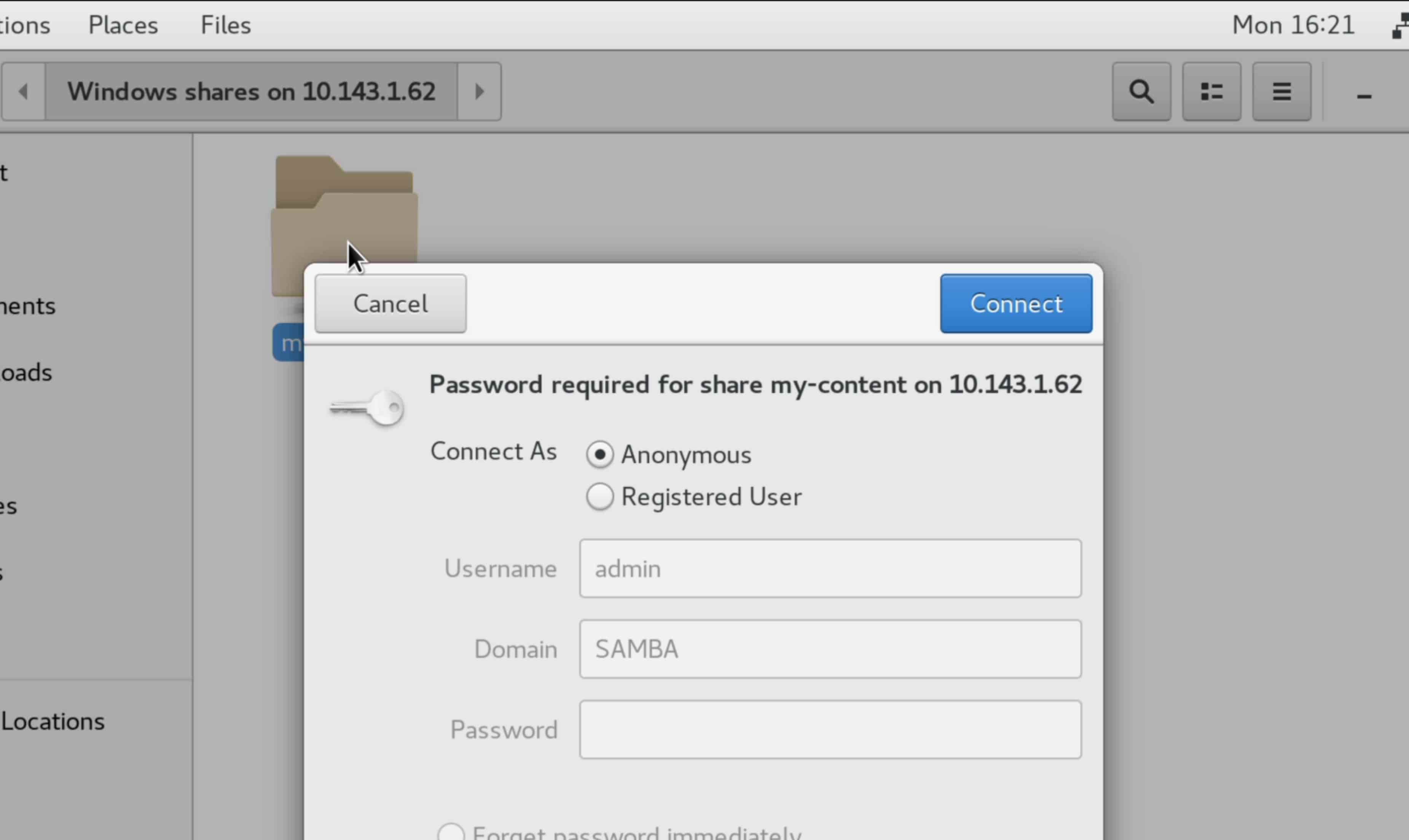Image resolution: width=1409 pixels, height=840 pixels.
Task: Click the Windows shares path bar button
Action: point(251,92)
